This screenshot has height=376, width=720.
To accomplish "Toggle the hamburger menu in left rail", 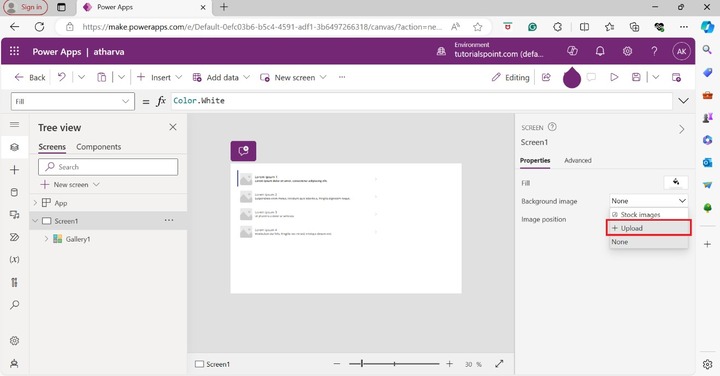I will click(x=15, y=124).
